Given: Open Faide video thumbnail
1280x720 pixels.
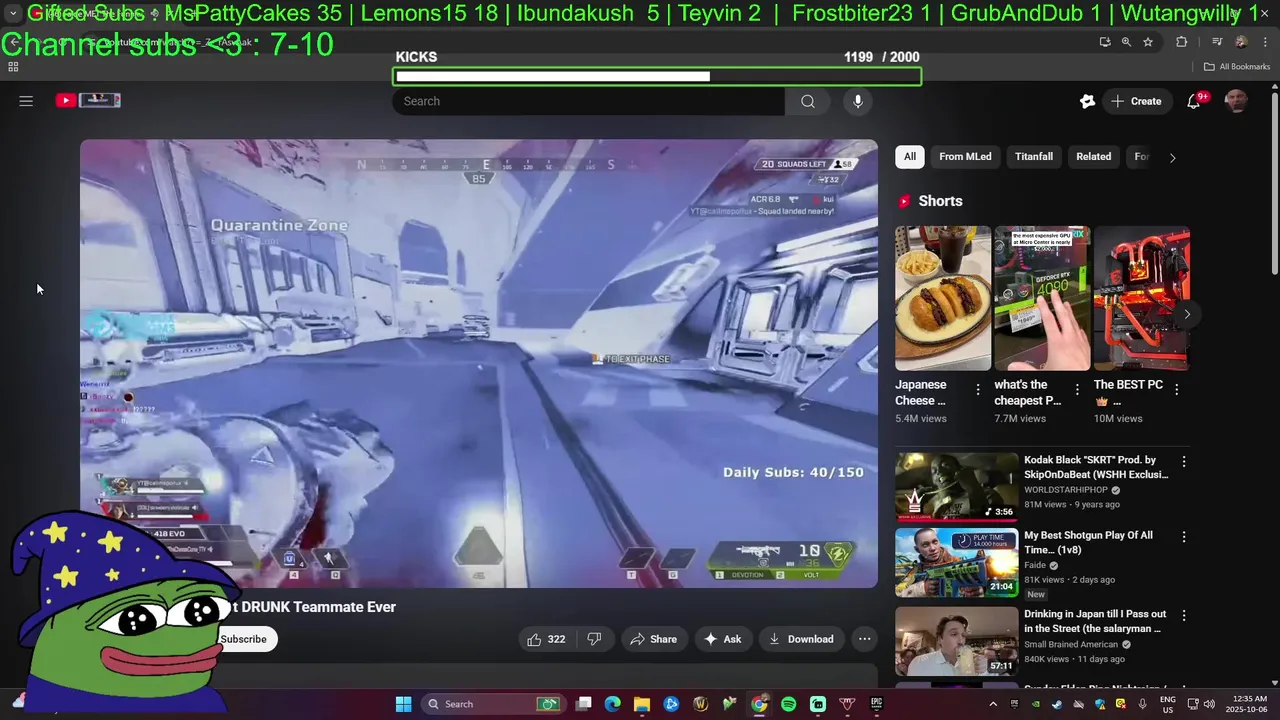Looking at the screenshot, I should tap(956, 562).
